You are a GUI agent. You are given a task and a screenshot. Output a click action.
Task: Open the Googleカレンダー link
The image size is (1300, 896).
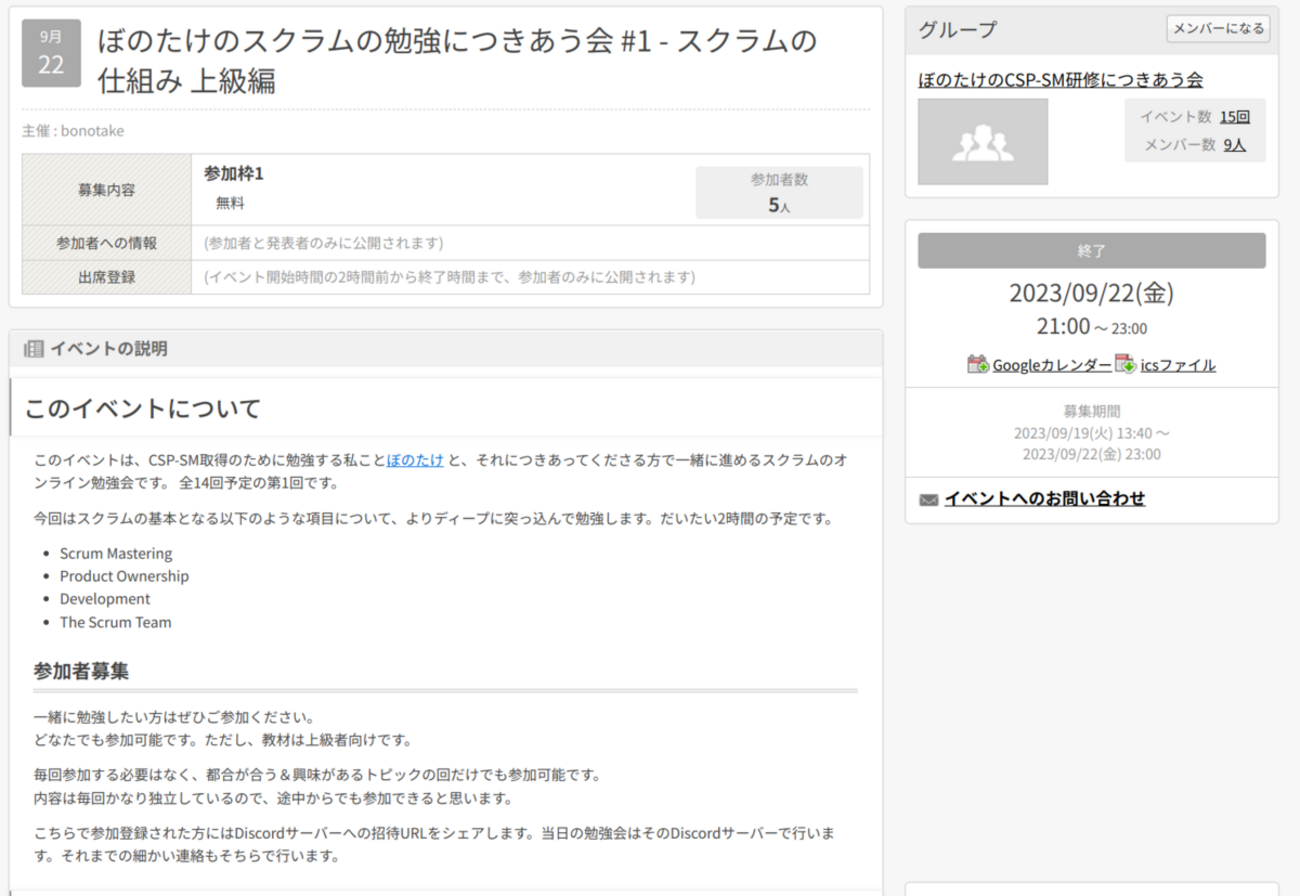tap(1051, 365)
